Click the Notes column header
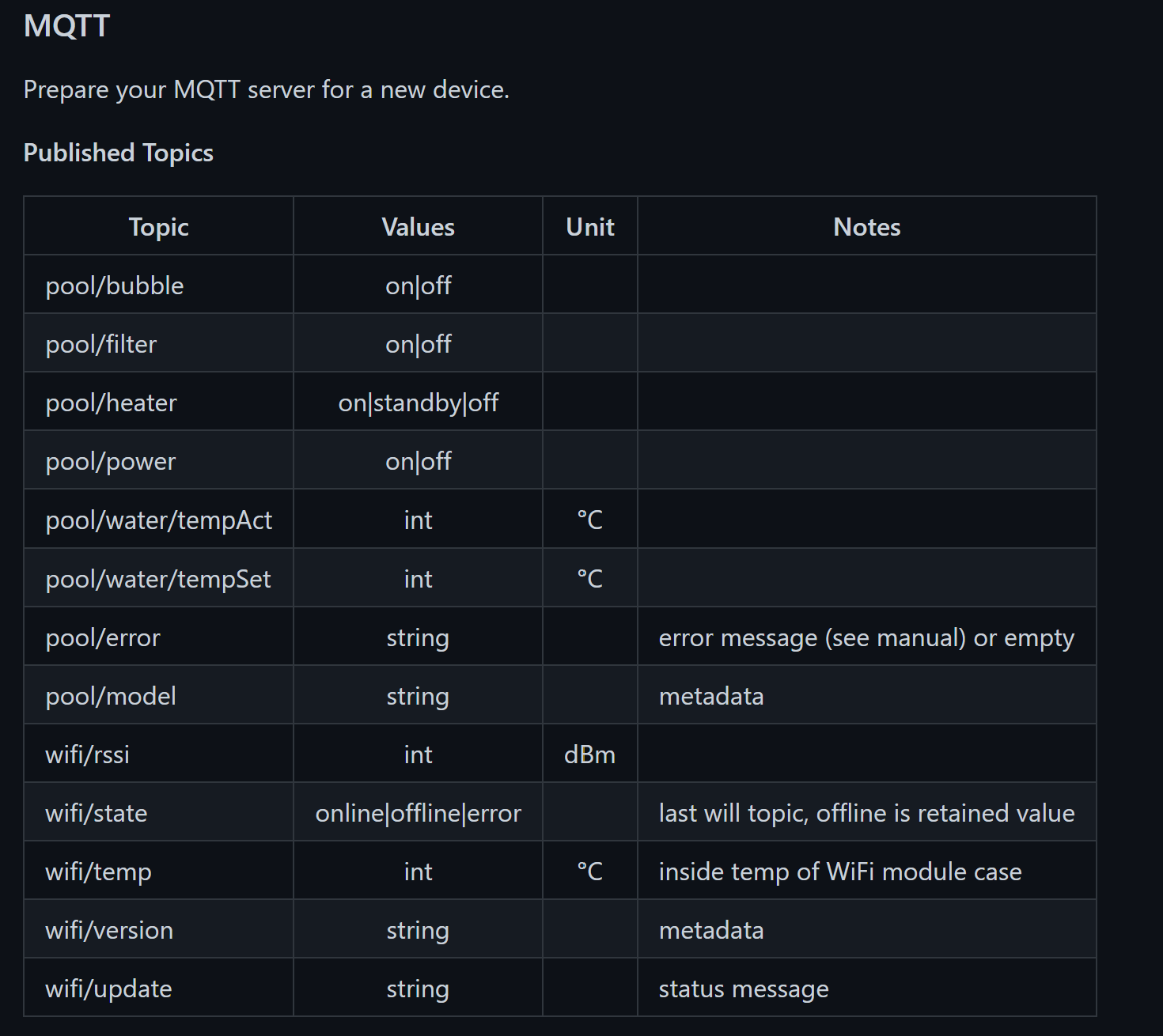Screen dimensions: 1163x1036 pyautogui.click(x=866, y=227)
